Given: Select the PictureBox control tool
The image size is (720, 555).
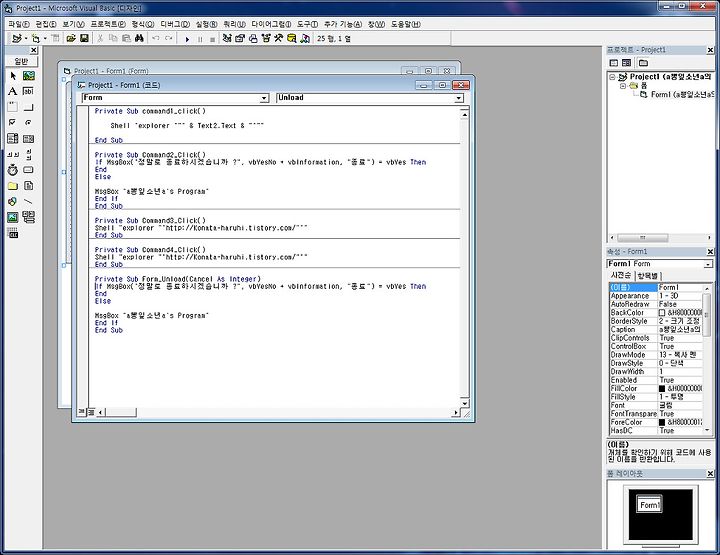Looking at the screenshot, I should pyautogui.click(x=28, y=76).
